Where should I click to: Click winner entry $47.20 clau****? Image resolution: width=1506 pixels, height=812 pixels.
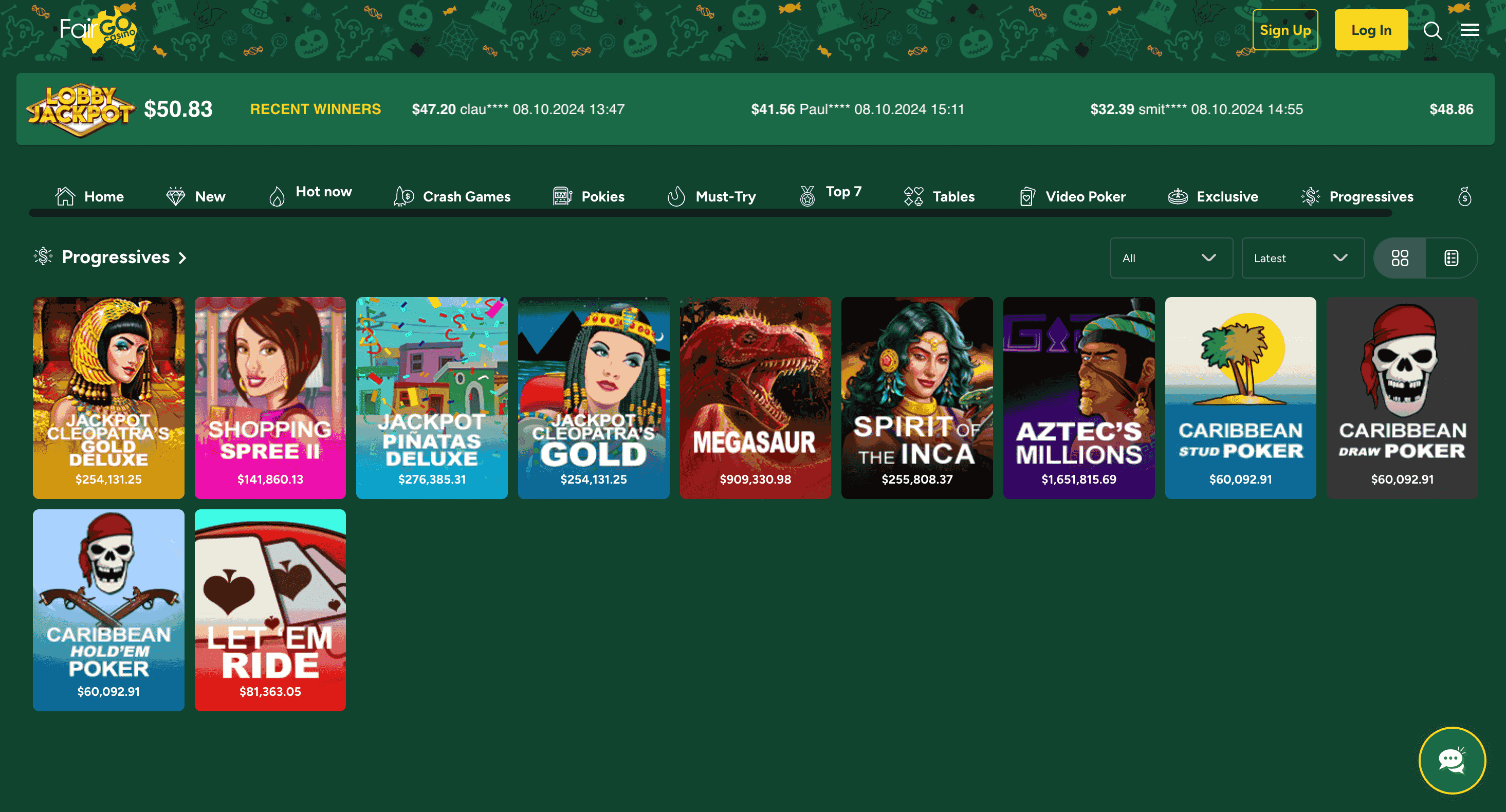(x=518, y=109)
